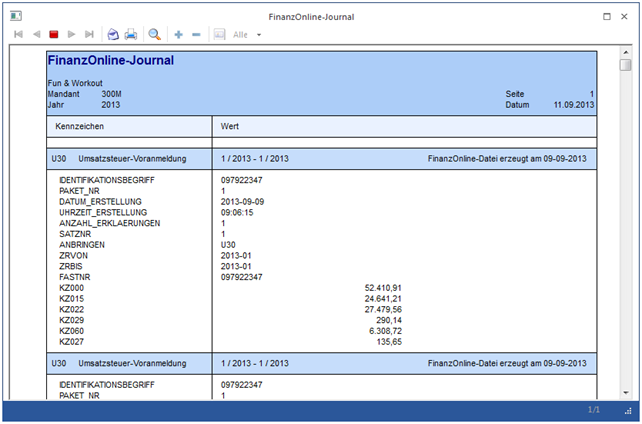Click the previous page arrow

pyautogui.click(x=37, y=34)
